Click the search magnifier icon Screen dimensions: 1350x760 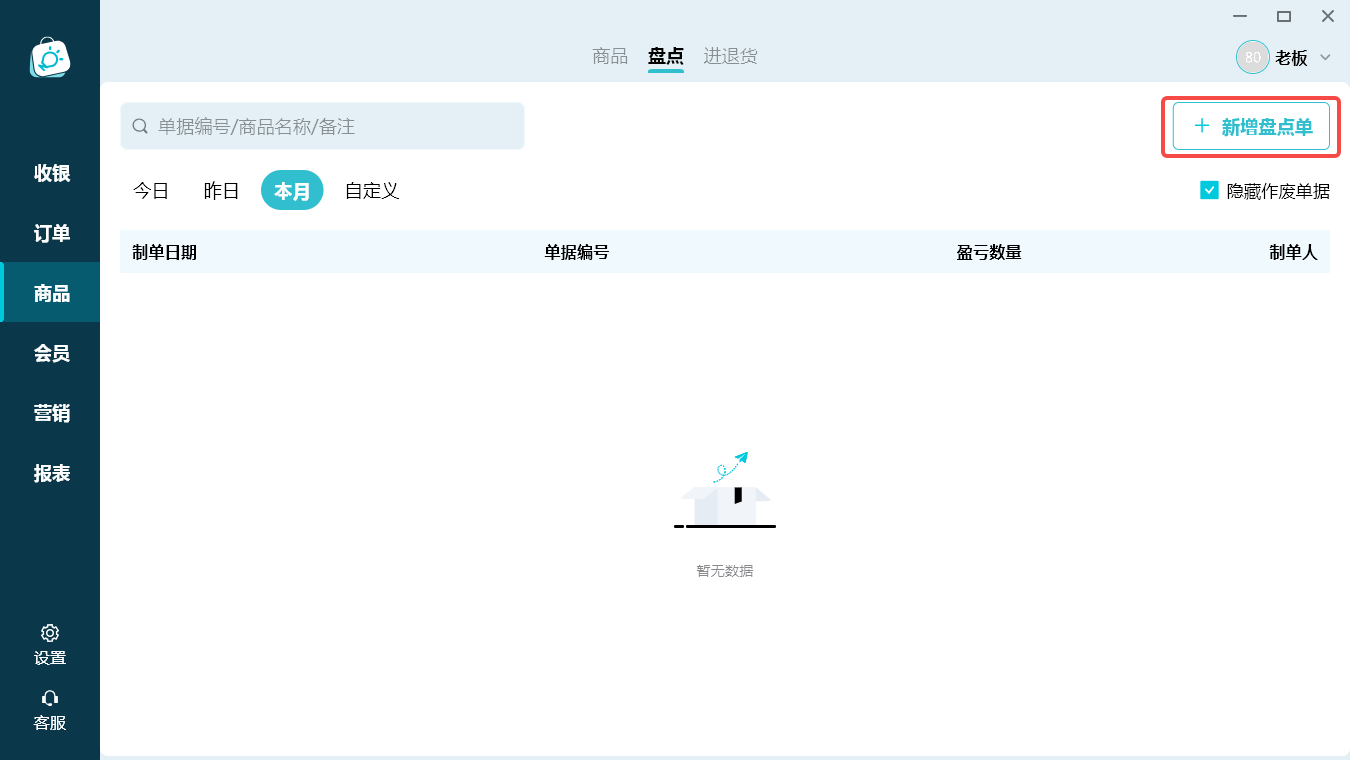(x=140, y=126)
